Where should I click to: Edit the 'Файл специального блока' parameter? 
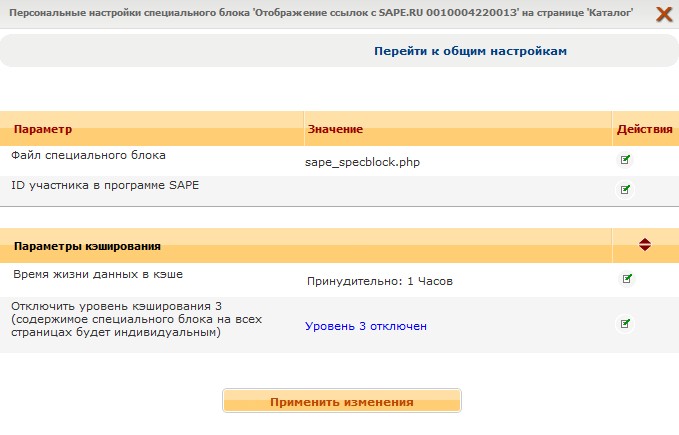point(626,159)
